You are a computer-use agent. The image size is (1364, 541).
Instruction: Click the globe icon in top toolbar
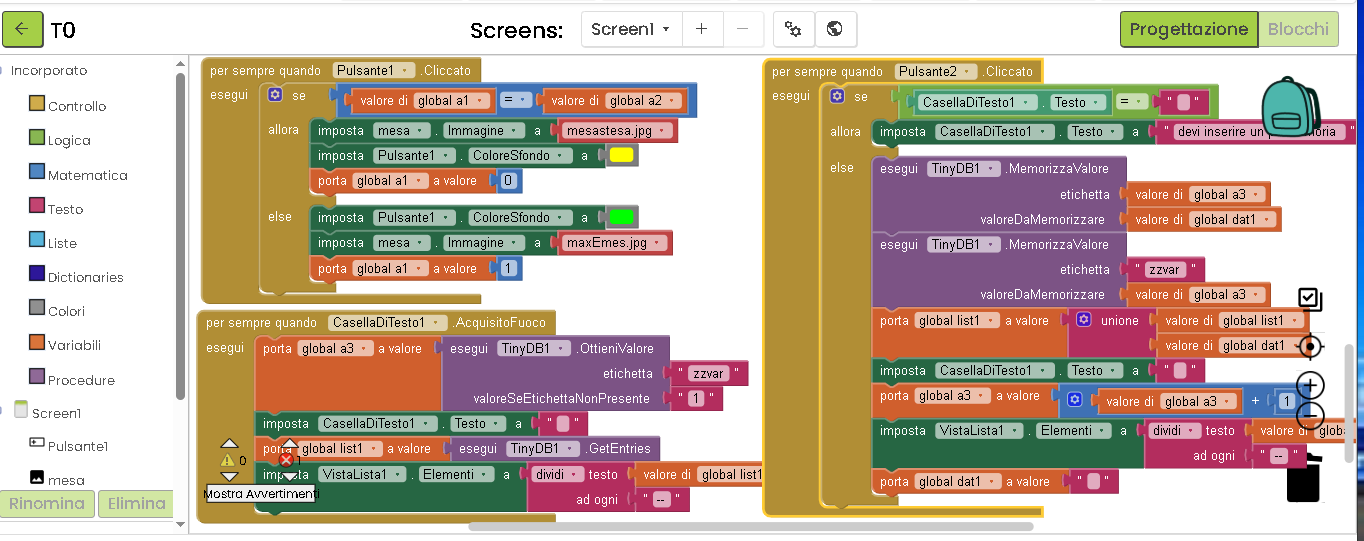(x=835, y=29)
